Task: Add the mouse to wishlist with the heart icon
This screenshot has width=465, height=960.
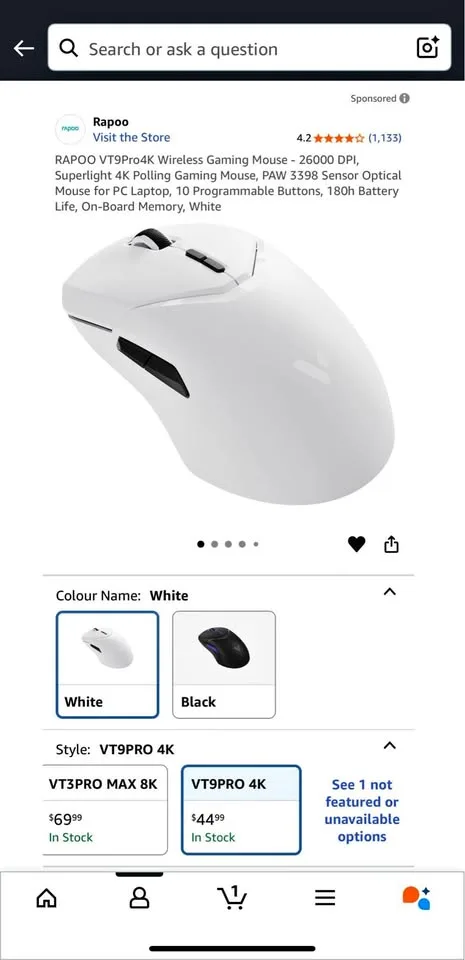Action: click(357, 544)
